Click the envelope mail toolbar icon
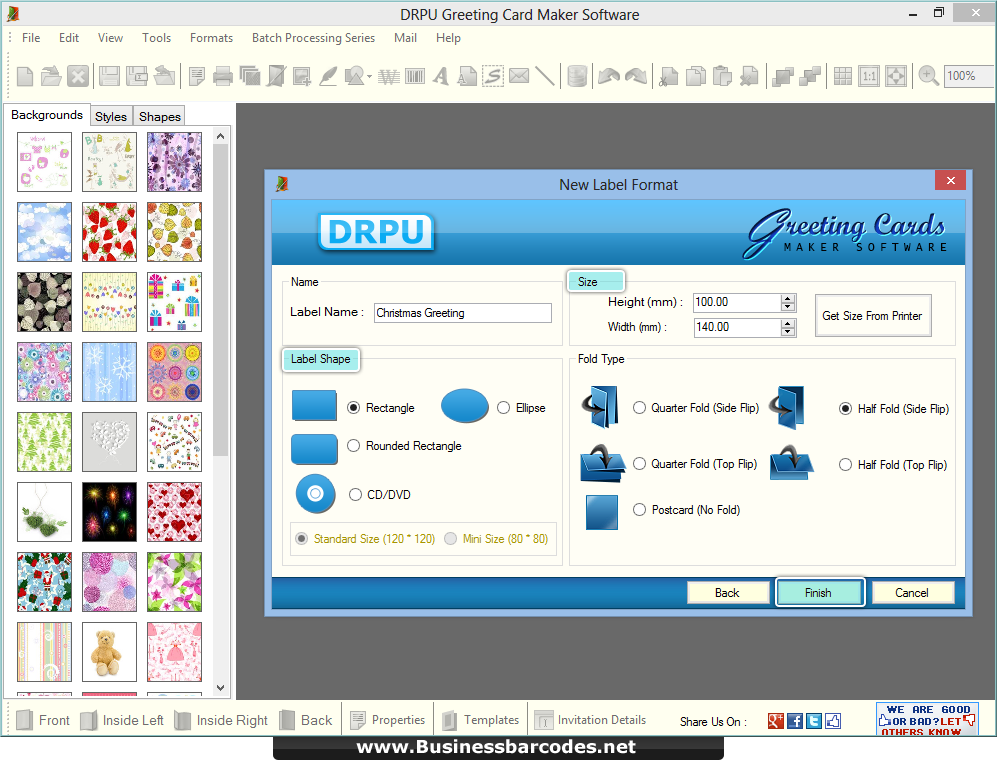 [519, 76]
